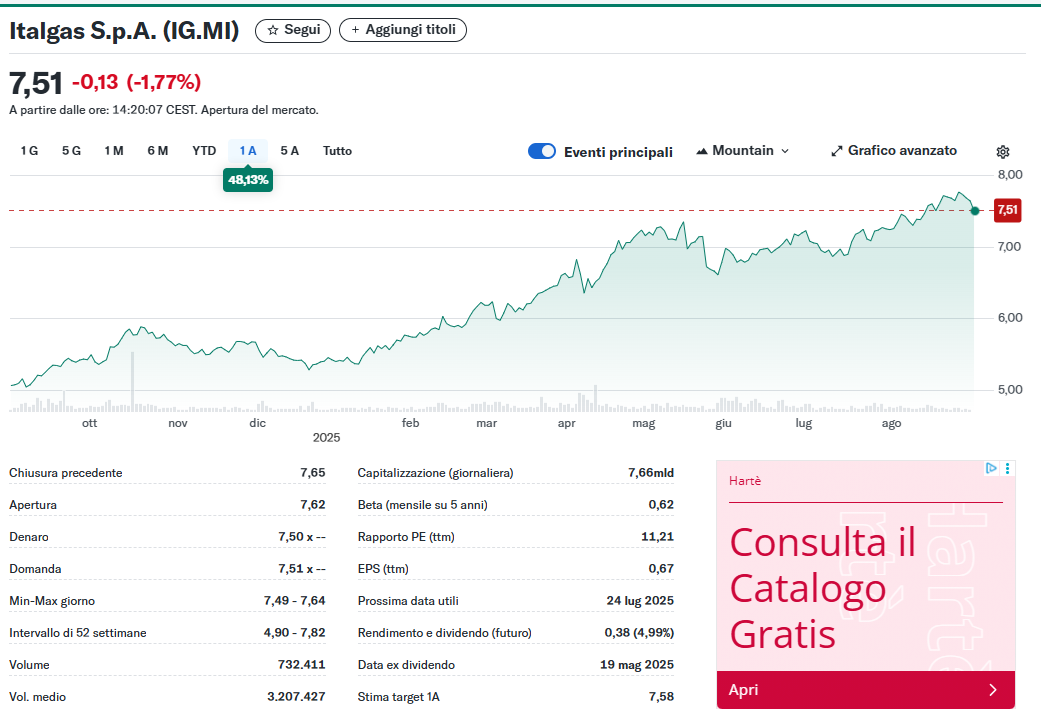Click the Italgas S.p.A. (IG.MI) title
The width and height of the screenshot is (1041, 709).
click(124, 31)
